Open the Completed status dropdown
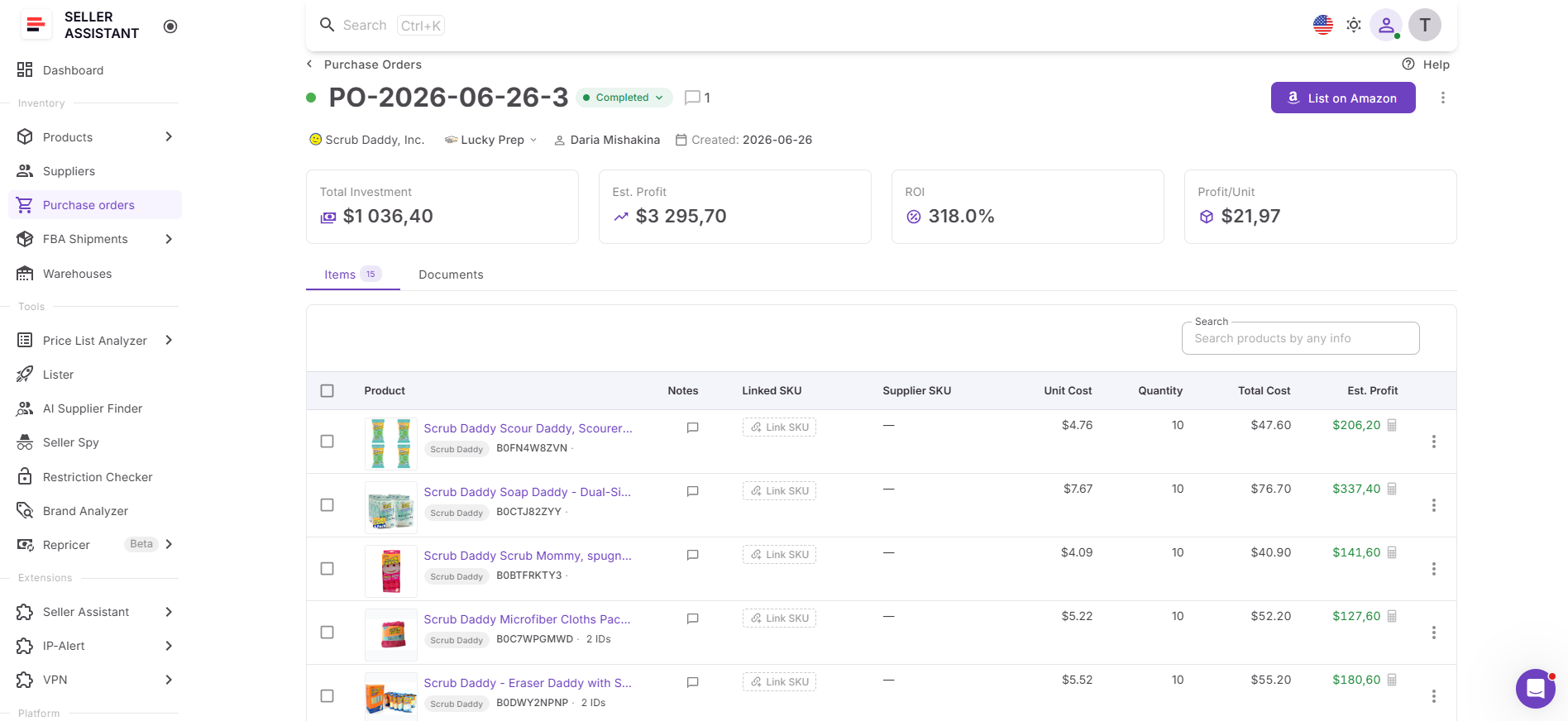The height and width of the screenshot is (721, 1568). pos(624,98)
